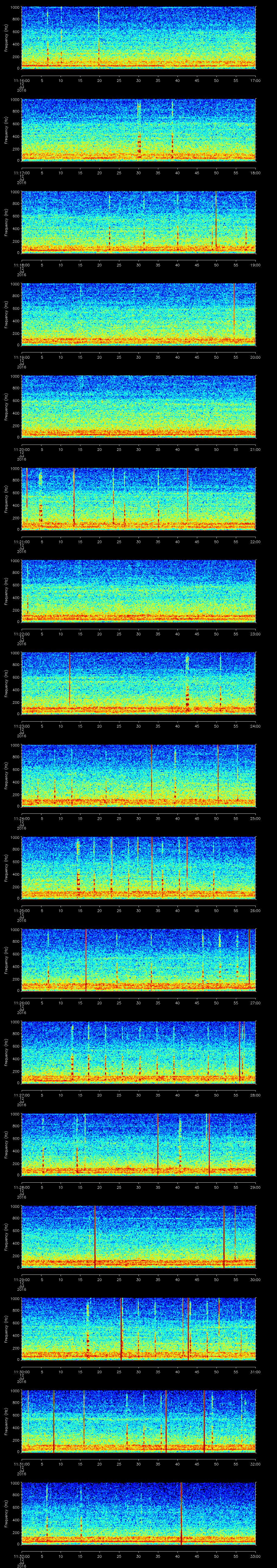
Task: Select the 32:00 end time label
Action: pyautogui.click(x=255, y=1464)
